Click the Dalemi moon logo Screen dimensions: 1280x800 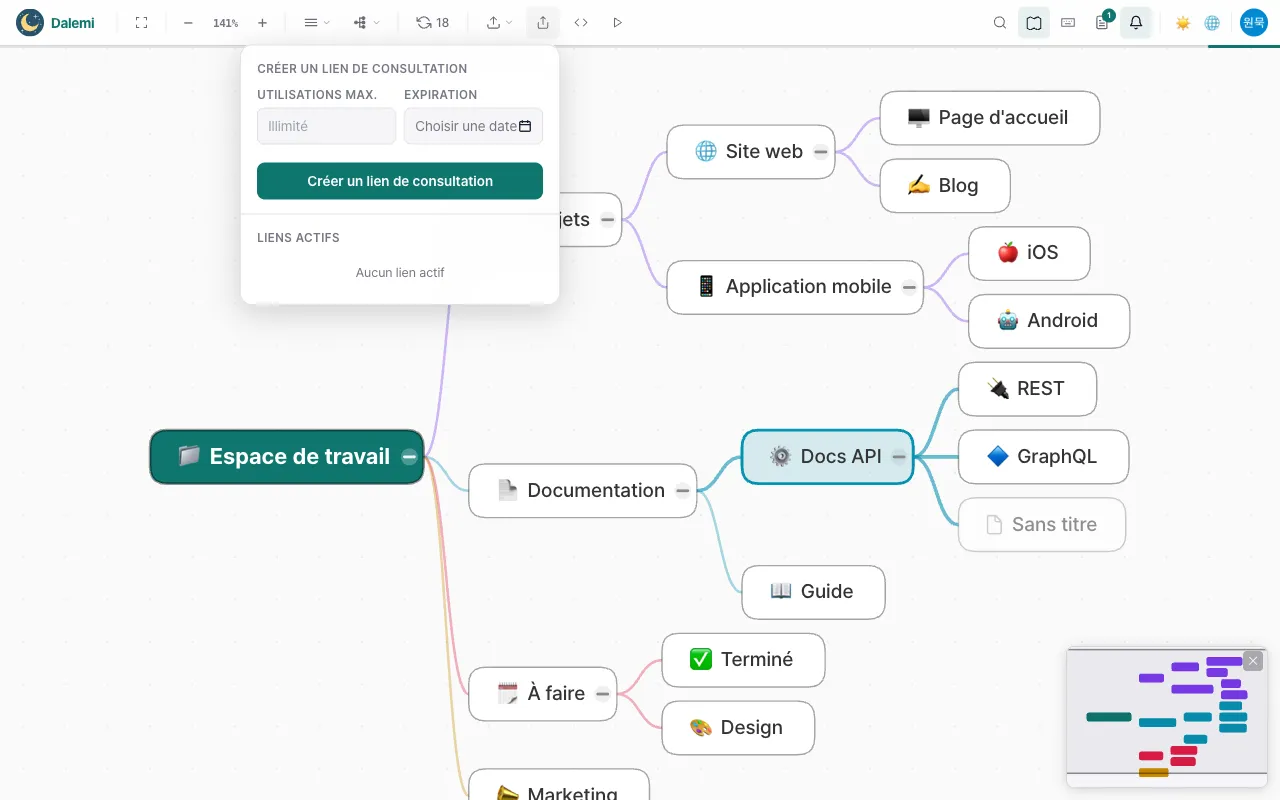tap(30, 22)
